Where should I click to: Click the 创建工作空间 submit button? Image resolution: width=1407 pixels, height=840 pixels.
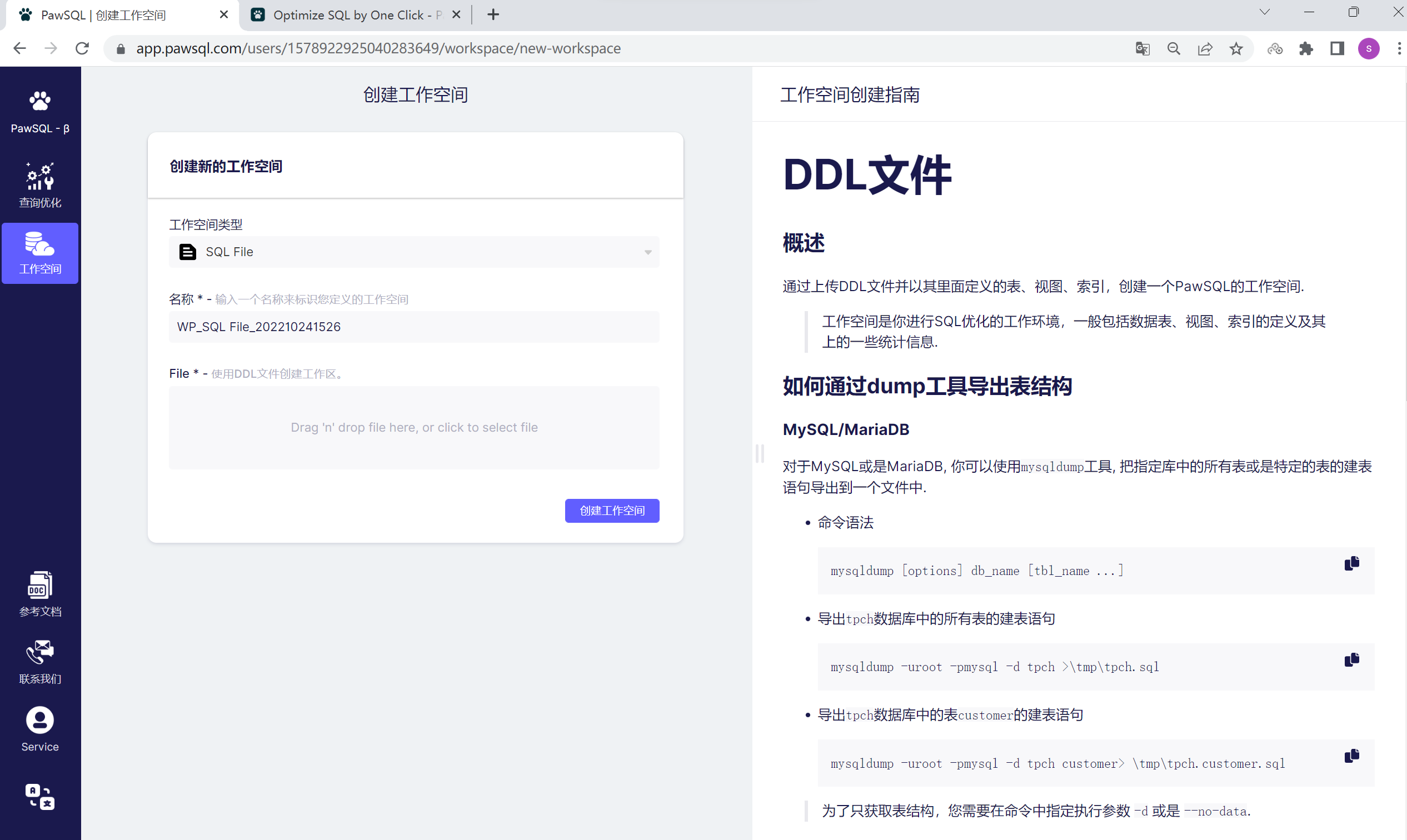click(x=611, y=511)
